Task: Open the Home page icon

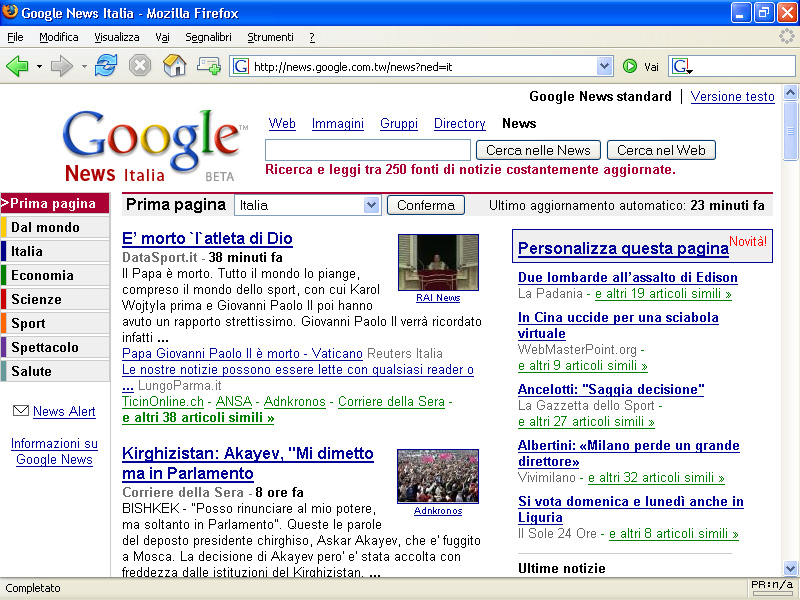Action: [174, 66]
